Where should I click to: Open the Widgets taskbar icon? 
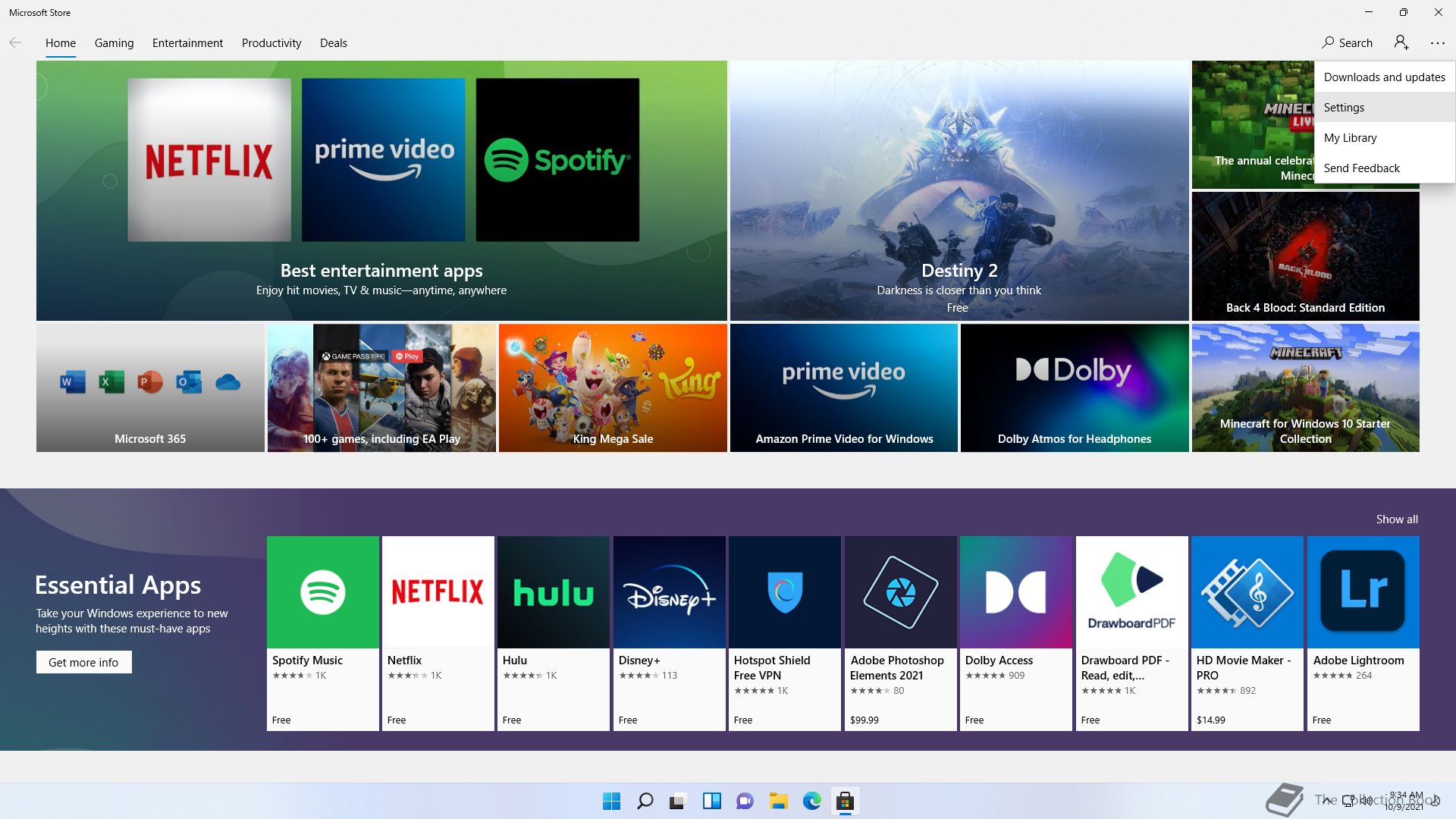coord(711,802)
